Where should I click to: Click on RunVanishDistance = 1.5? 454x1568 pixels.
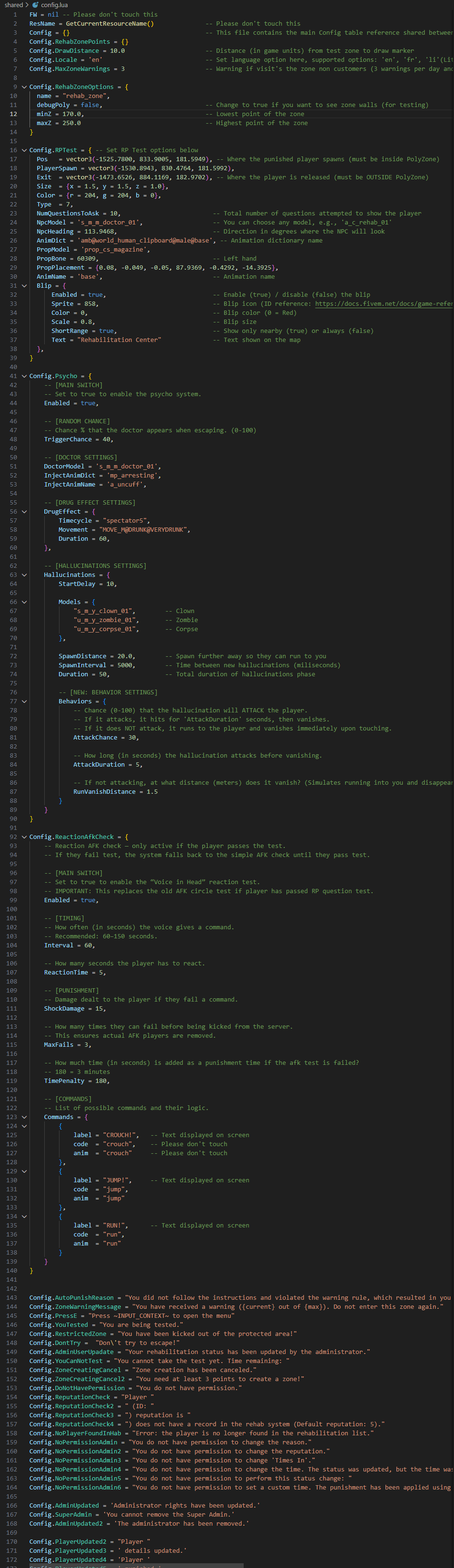click(116, 792)
